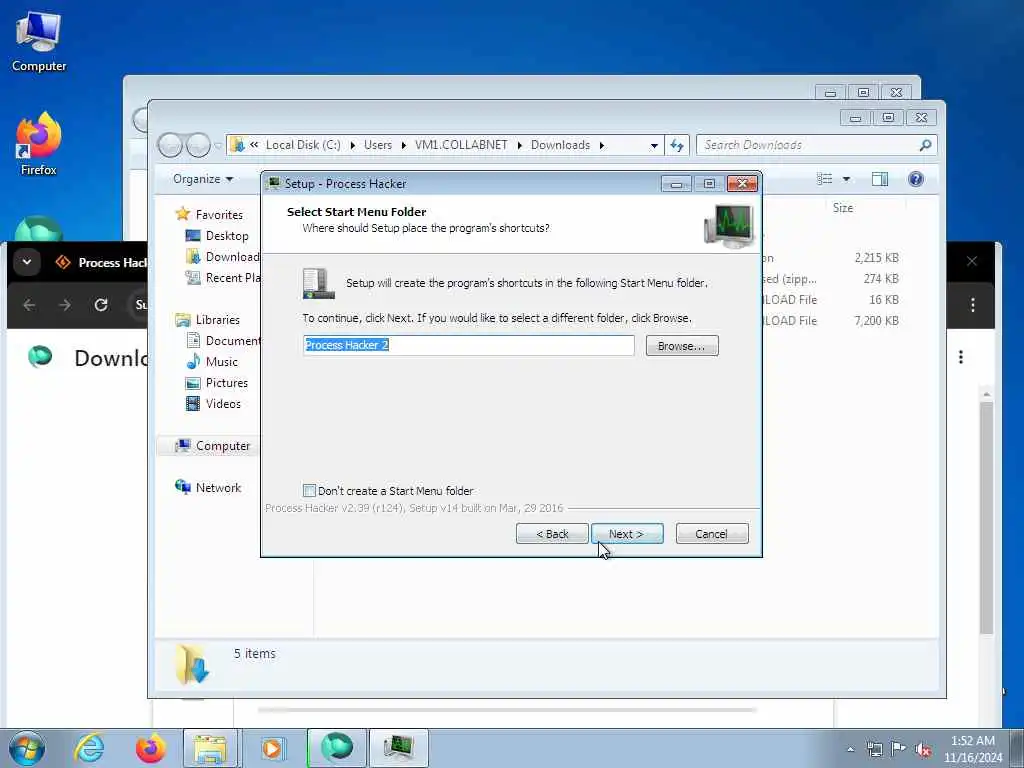Open Computer desktop icon
The height and width of the screenshot is (768, 1024).
[x=39, y=41]
